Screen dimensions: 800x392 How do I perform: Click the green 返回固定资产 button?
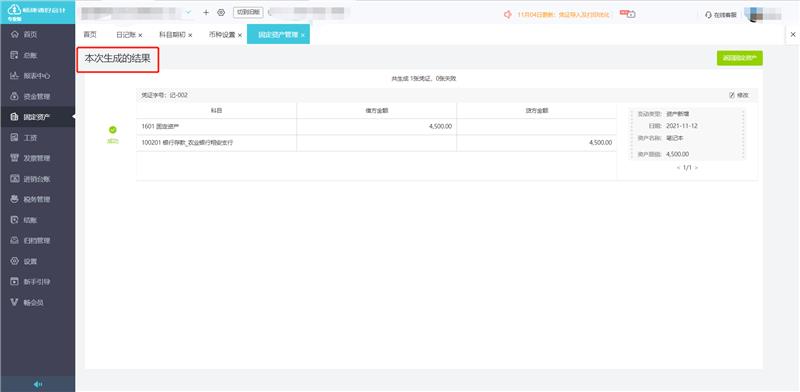coord(740,58)
